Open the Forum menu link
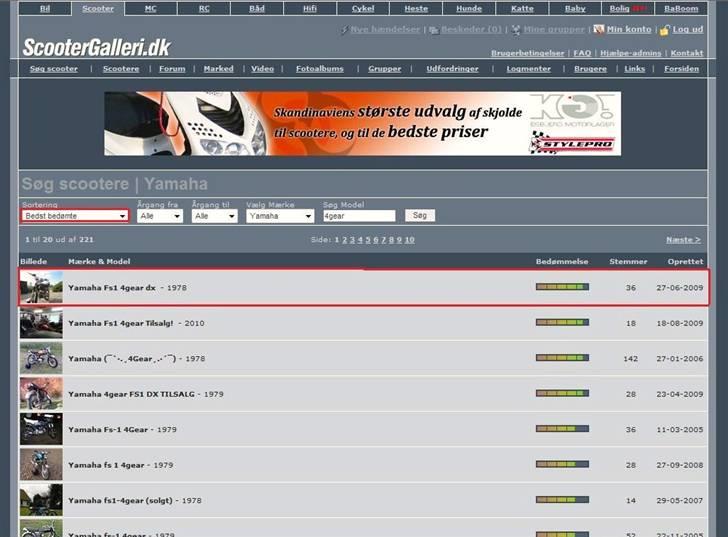Image resolution: width=728 pixels, height=537 pixels. (172, 69)
